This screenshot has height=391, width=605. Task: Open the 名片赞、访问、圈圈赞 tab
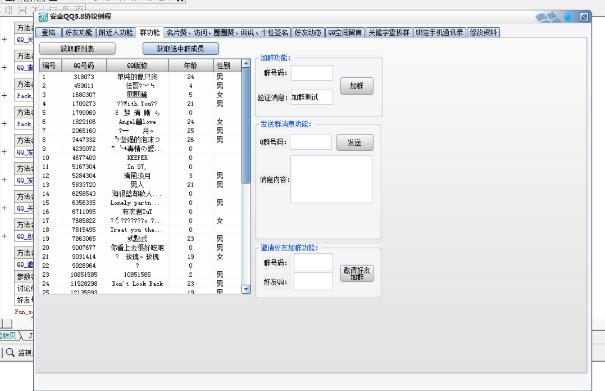click(x=227, y=32)
